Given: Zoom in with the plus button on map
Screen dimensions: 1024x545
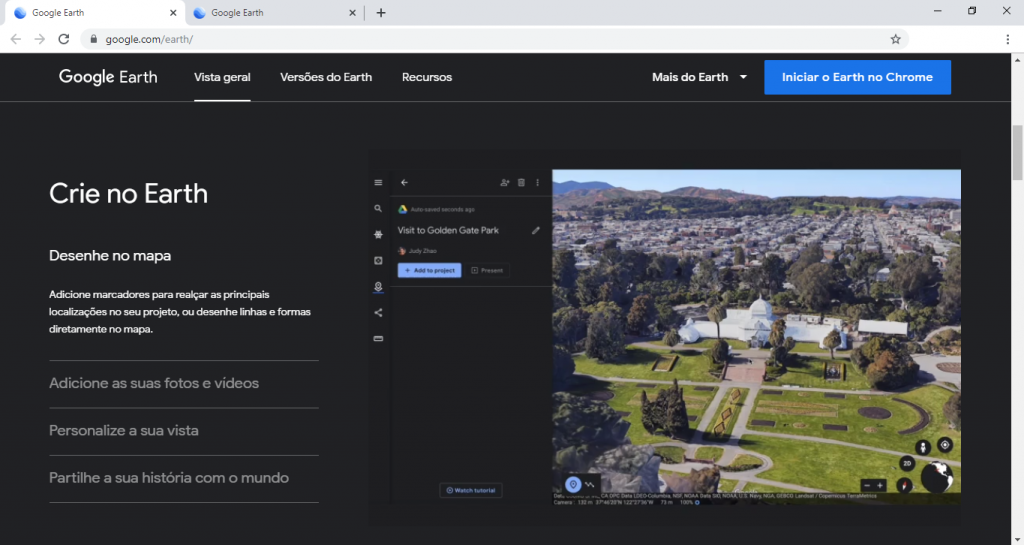Looking at the screenshot, I should [x=880, y=486].
